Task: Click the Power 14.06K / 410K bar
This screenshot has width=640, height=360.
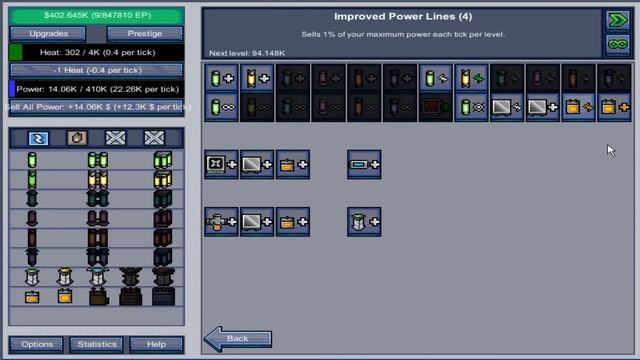Action: [x=97, y=89]
